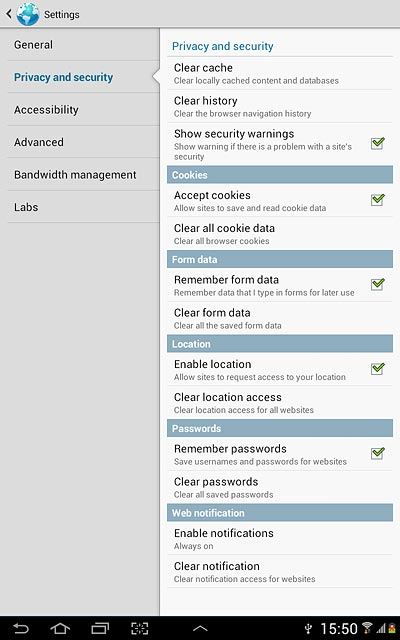Uncheck Show security warnings checkbox
This screenshot has width=400, height=640.
(378, 143)
